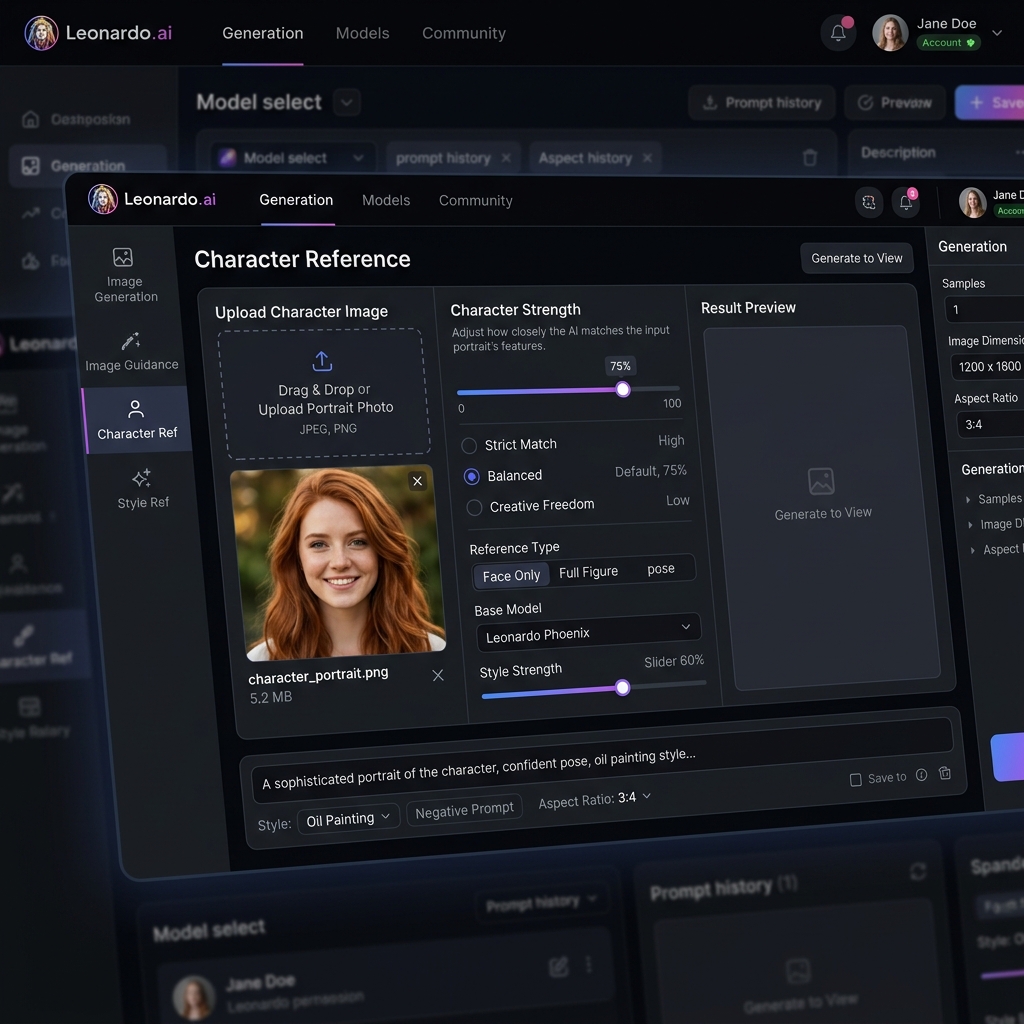Click Negative Prompt button
Image resolution: width=1024 pixels, height=1024 pixels.
(464, 810)
